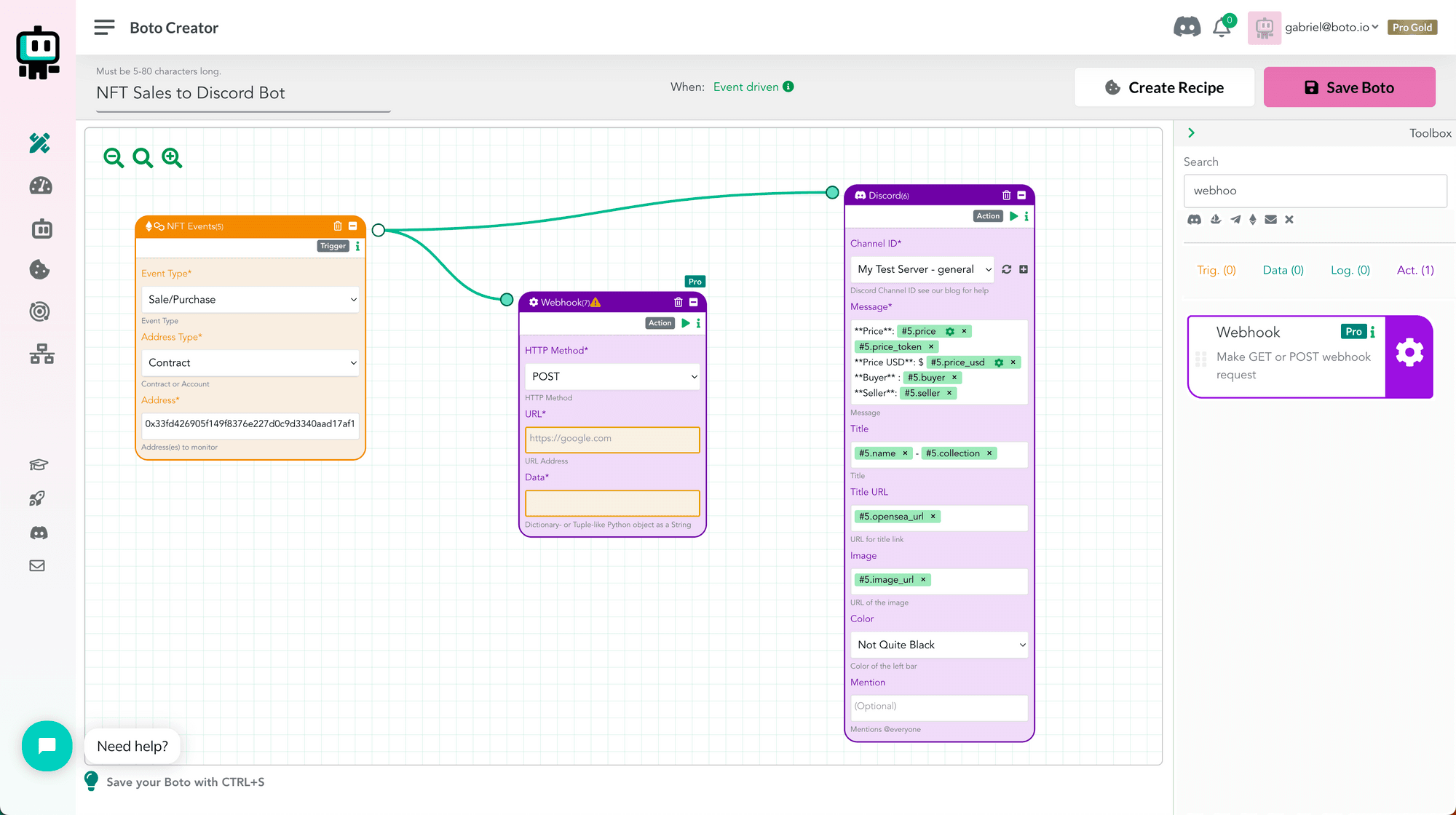The width and height of the screenshot is (1456, 815).
Task: Collapse the Webhook node
Action: click(x=694, y=302)
